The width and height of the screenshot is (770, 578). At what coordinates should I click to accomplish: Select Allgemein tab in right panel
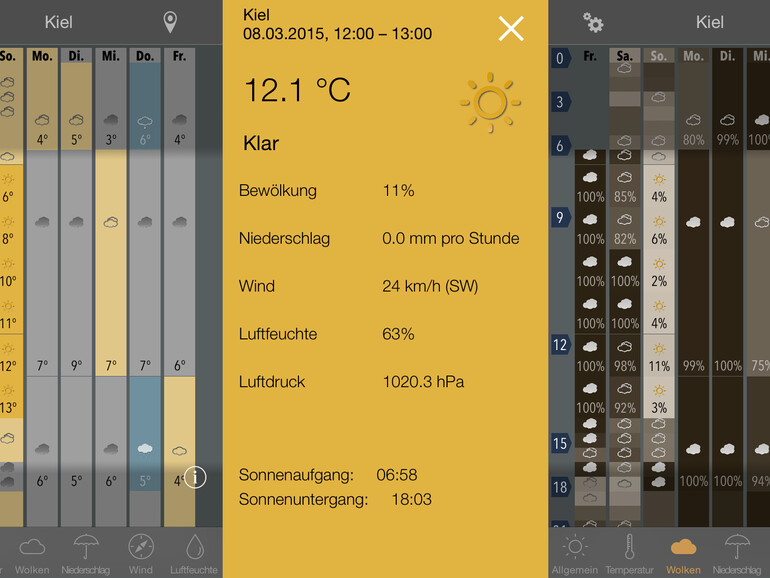click(575, 555)
